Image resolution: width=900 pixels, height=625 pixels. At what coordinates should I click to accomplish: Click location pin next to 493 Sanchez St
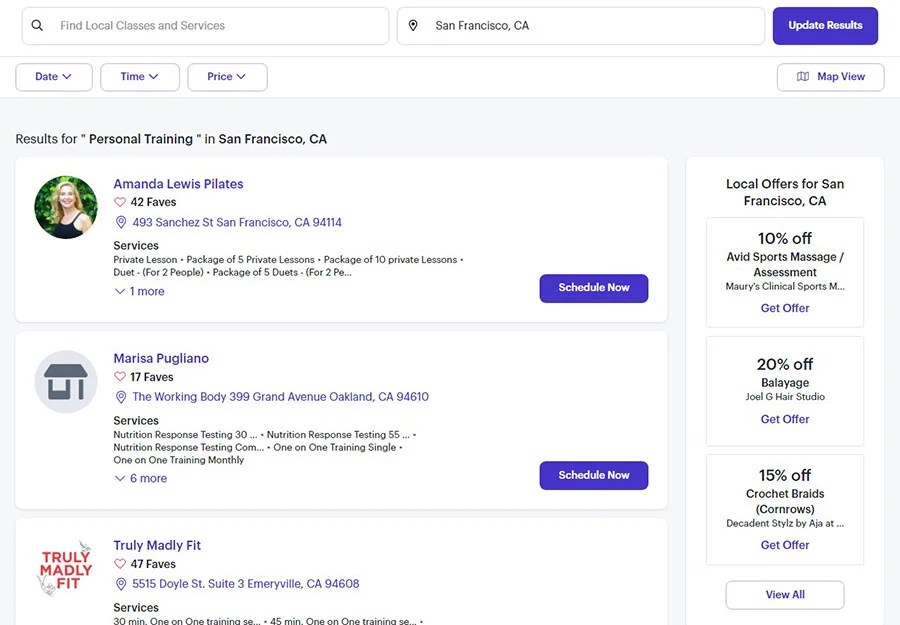[x=121, y=222]
